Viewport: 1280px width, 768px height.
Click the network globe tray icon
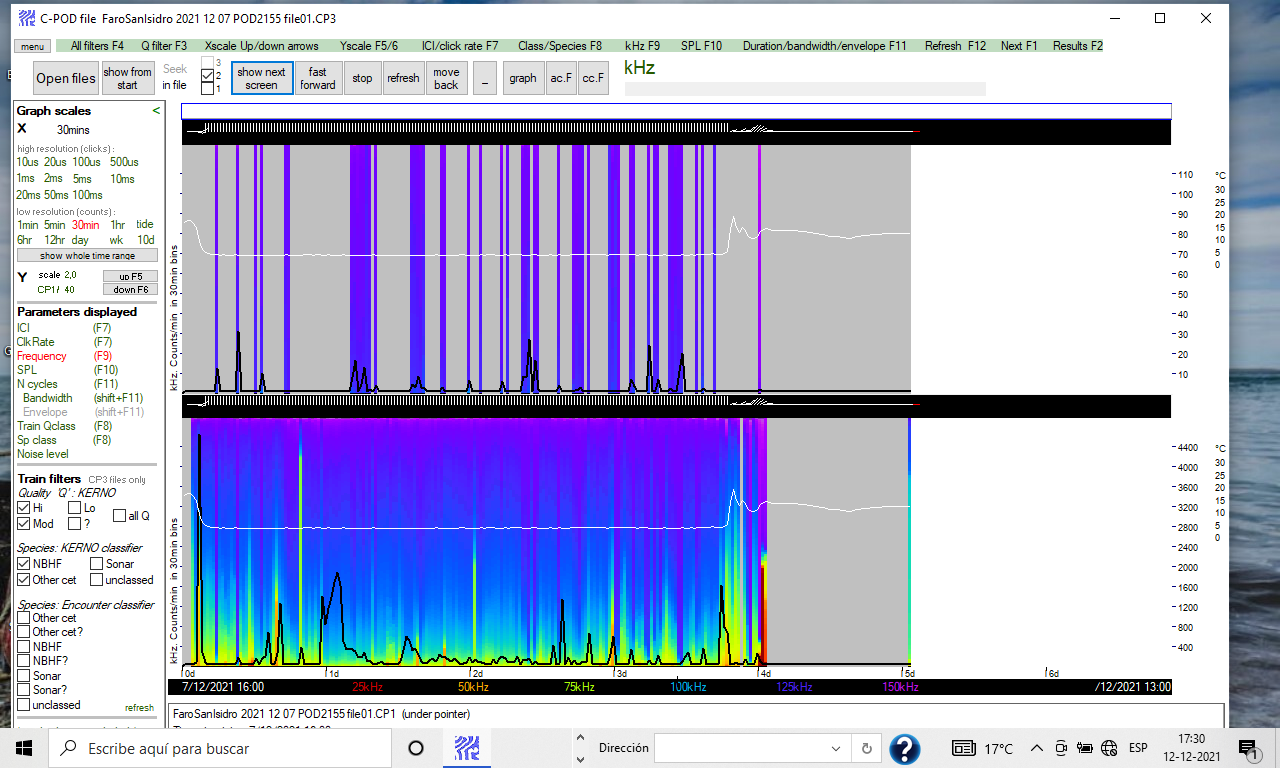tap(1108, 748)
